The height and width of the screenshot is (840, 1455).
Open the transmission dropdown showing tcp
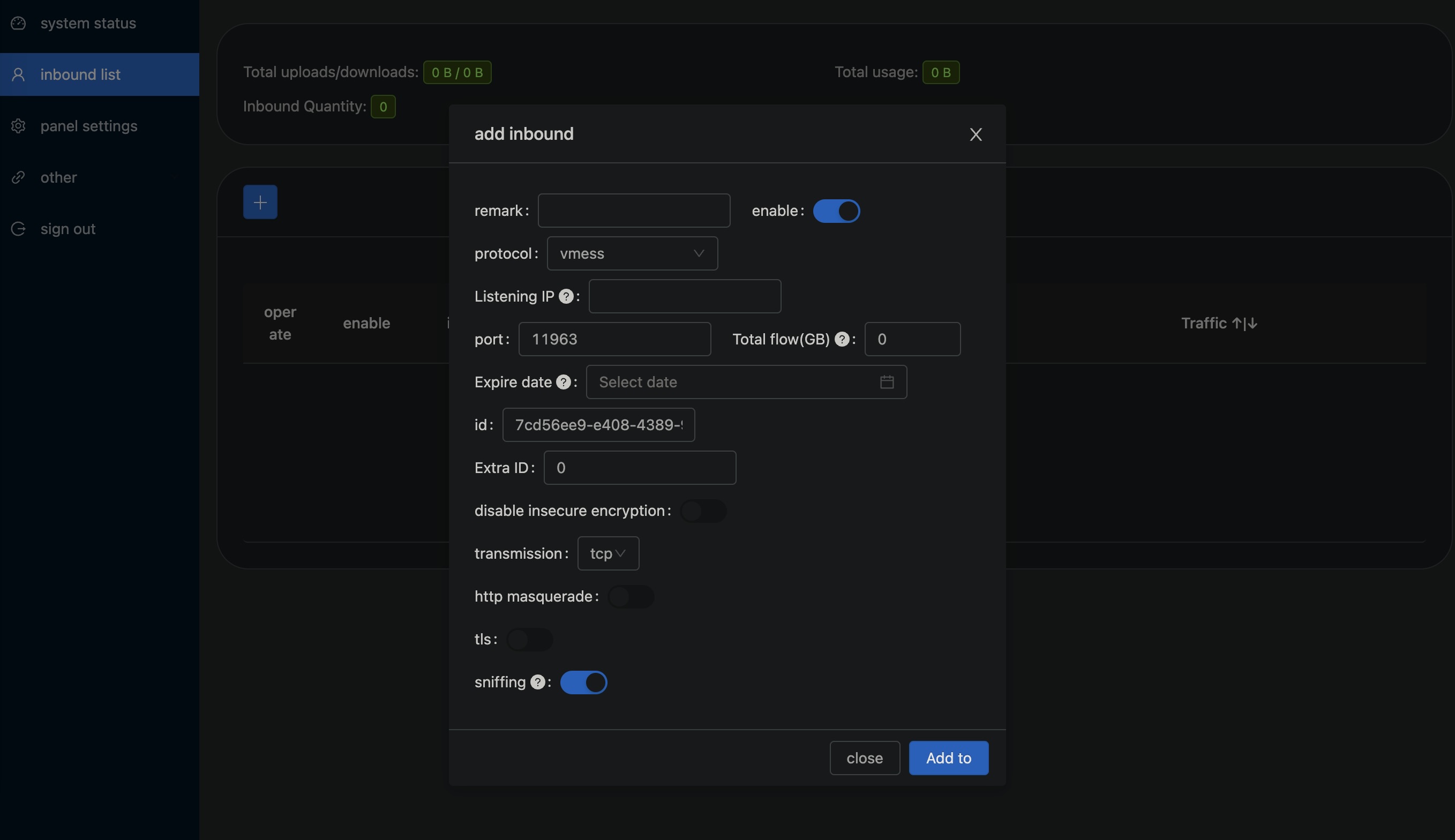pyautogui.click(x=607, y=553)
